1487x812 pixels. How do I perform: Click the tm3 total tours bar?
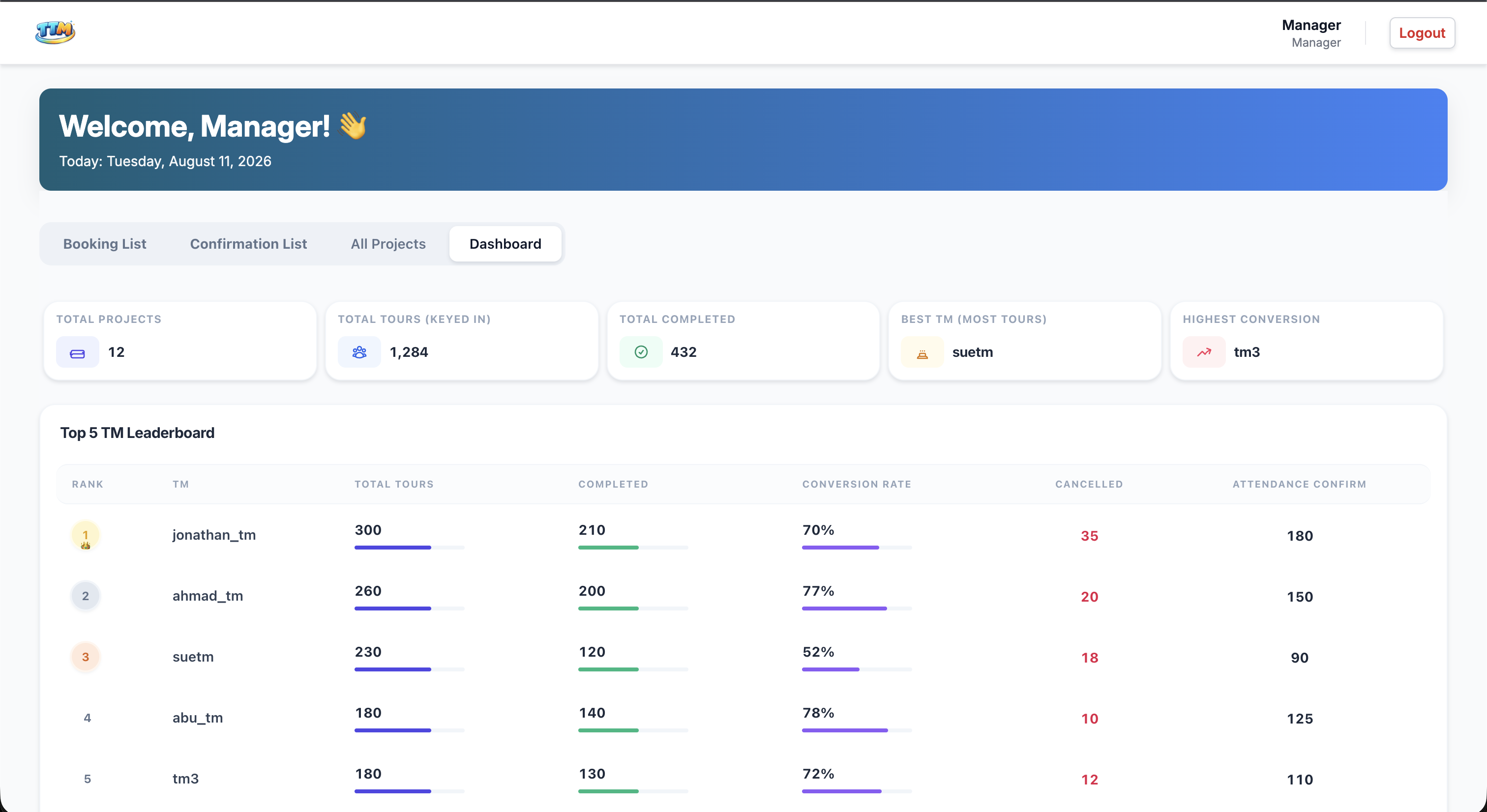409,791
